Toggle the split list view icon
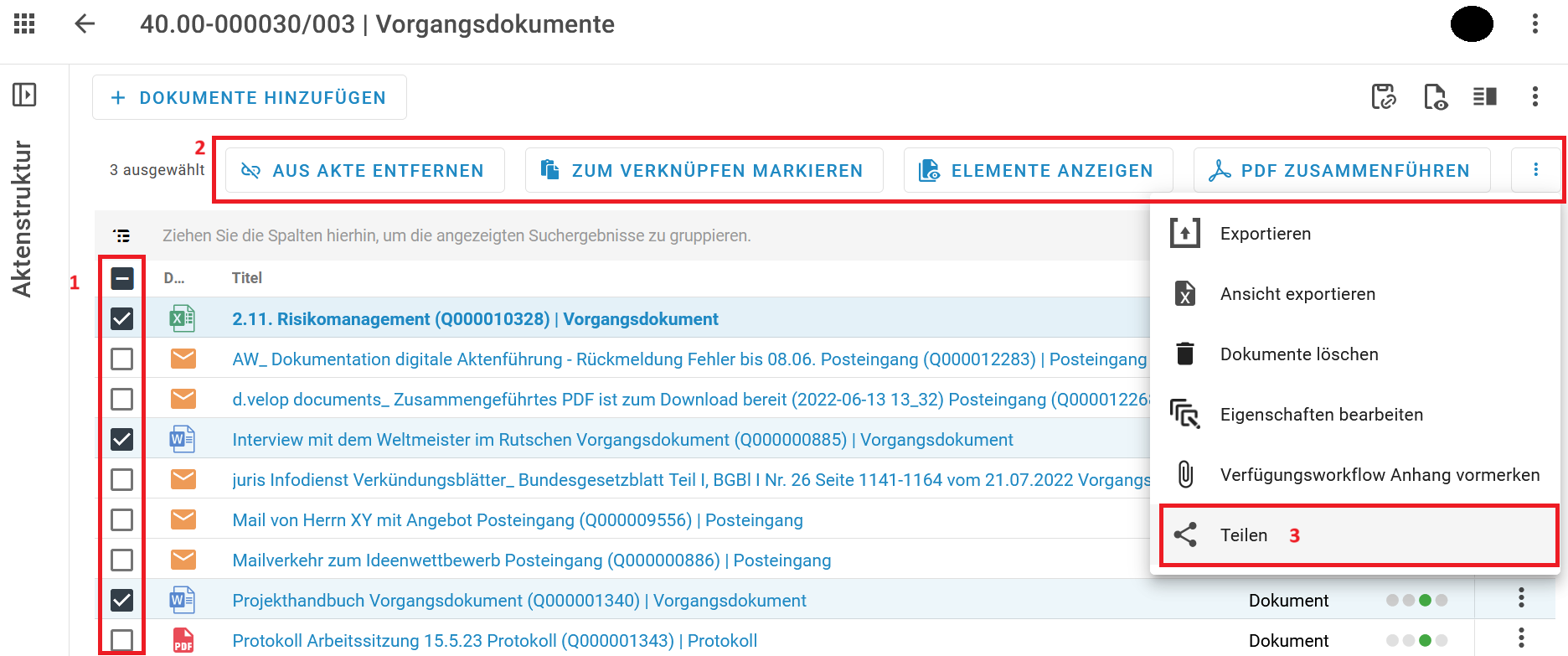Image resolution: width=1568 pixels, height=656 pixels. [x=1485, y=97]
